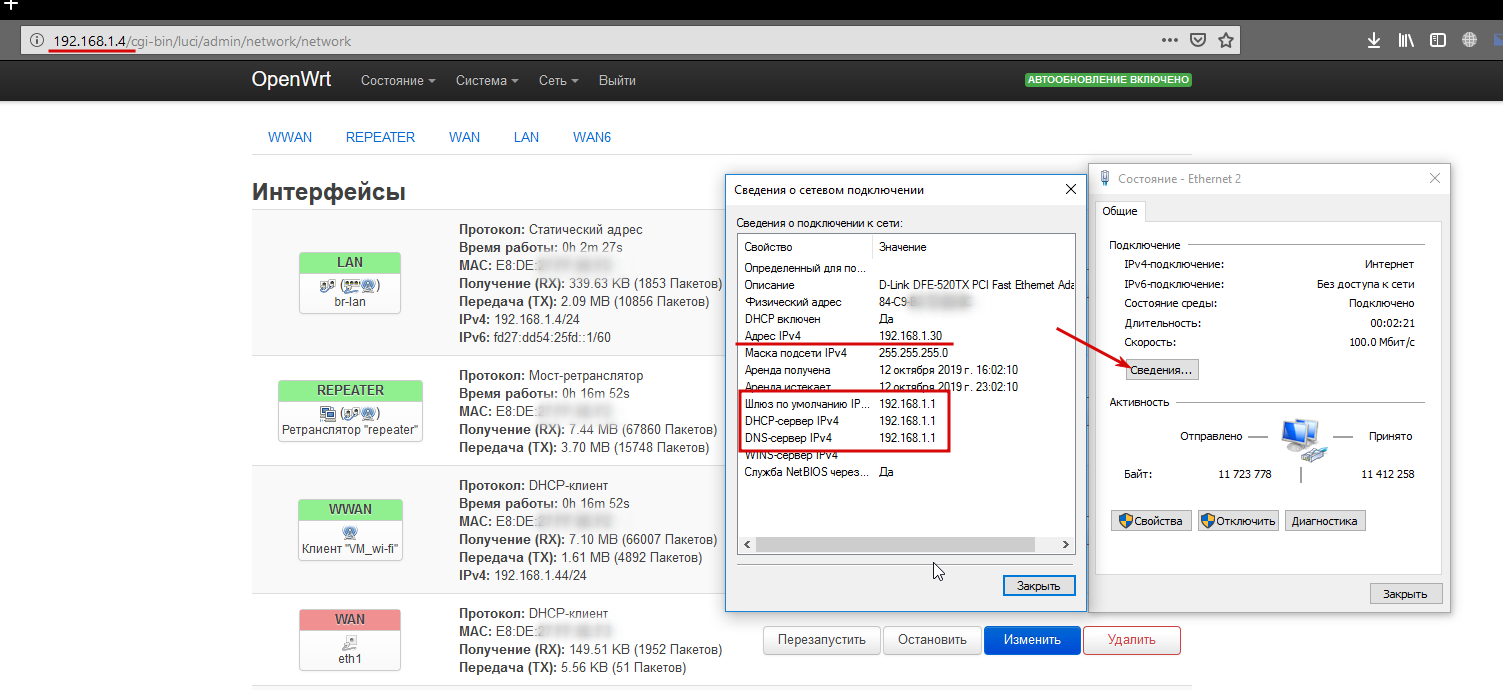This screenshot has width=1503, height=690.
Task: Open the Firefox downloads icon
Action: pyautogui.click(x=1373, y=40)
